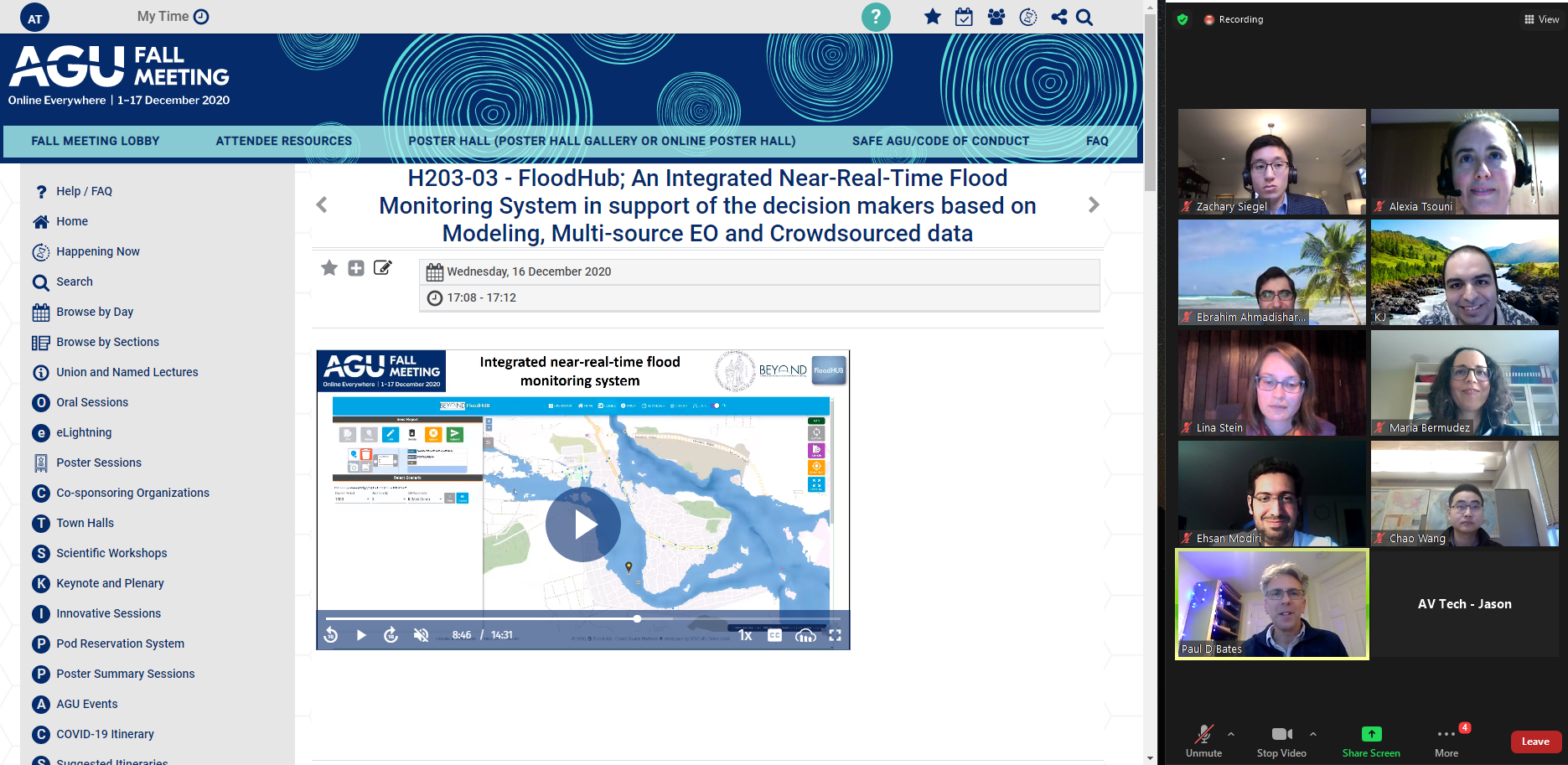Click small play button in video controls
The image size is (1568, 765).
click(x=361, y=635)
